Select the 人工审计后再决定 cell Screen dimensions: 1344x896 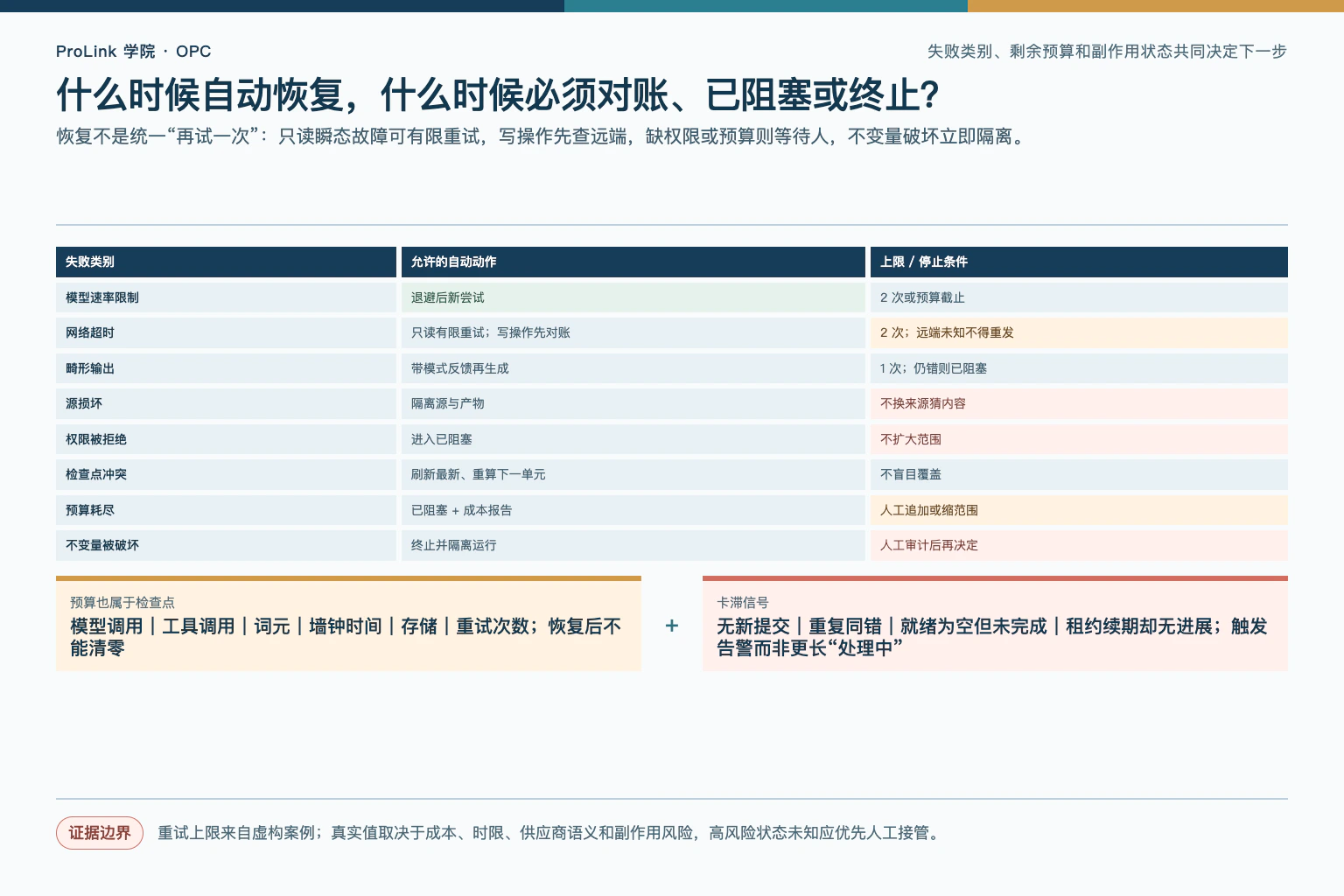click(1079, 545)
